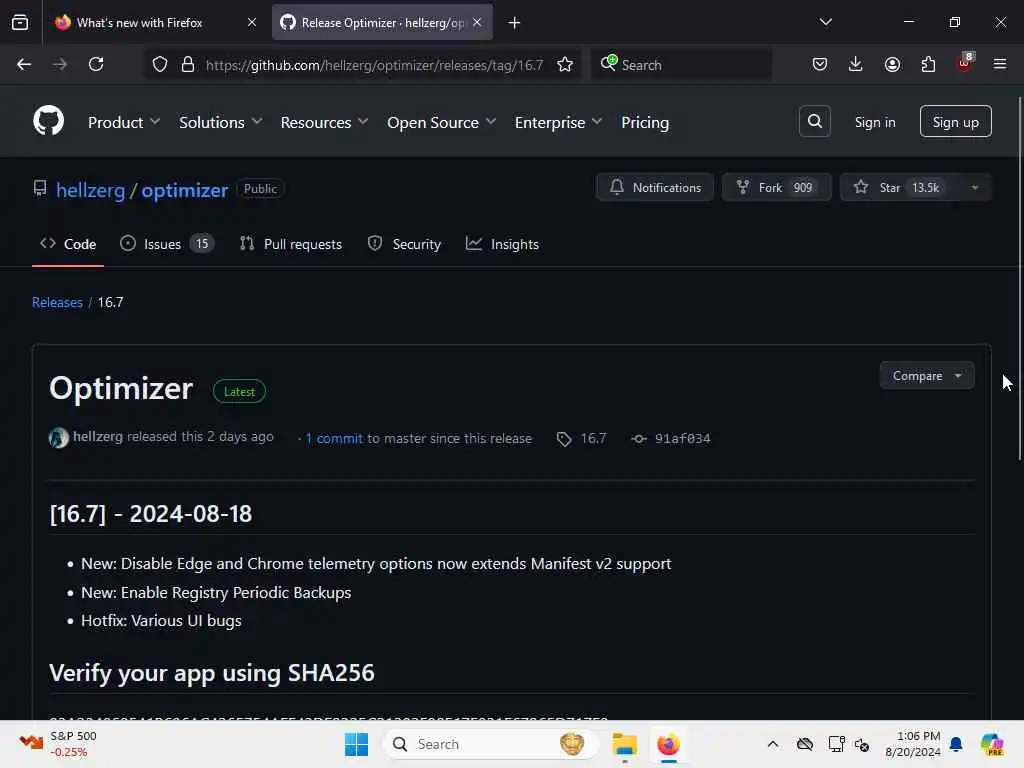Click hellzerg avatar next to release info
The width and height of the screenshot is (1024, 768).
59,438
